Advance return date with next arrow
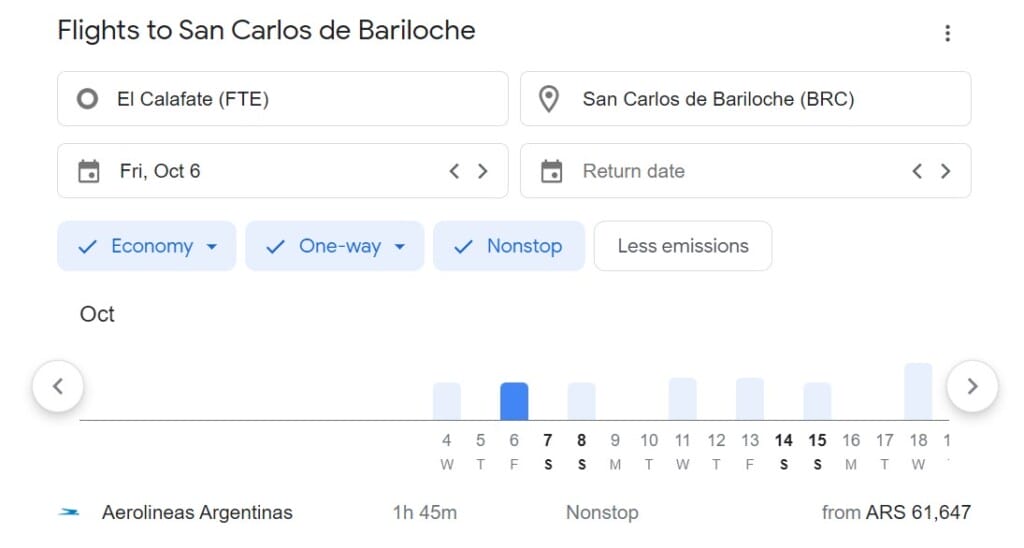1024x548 pixels. pos(945,171)
